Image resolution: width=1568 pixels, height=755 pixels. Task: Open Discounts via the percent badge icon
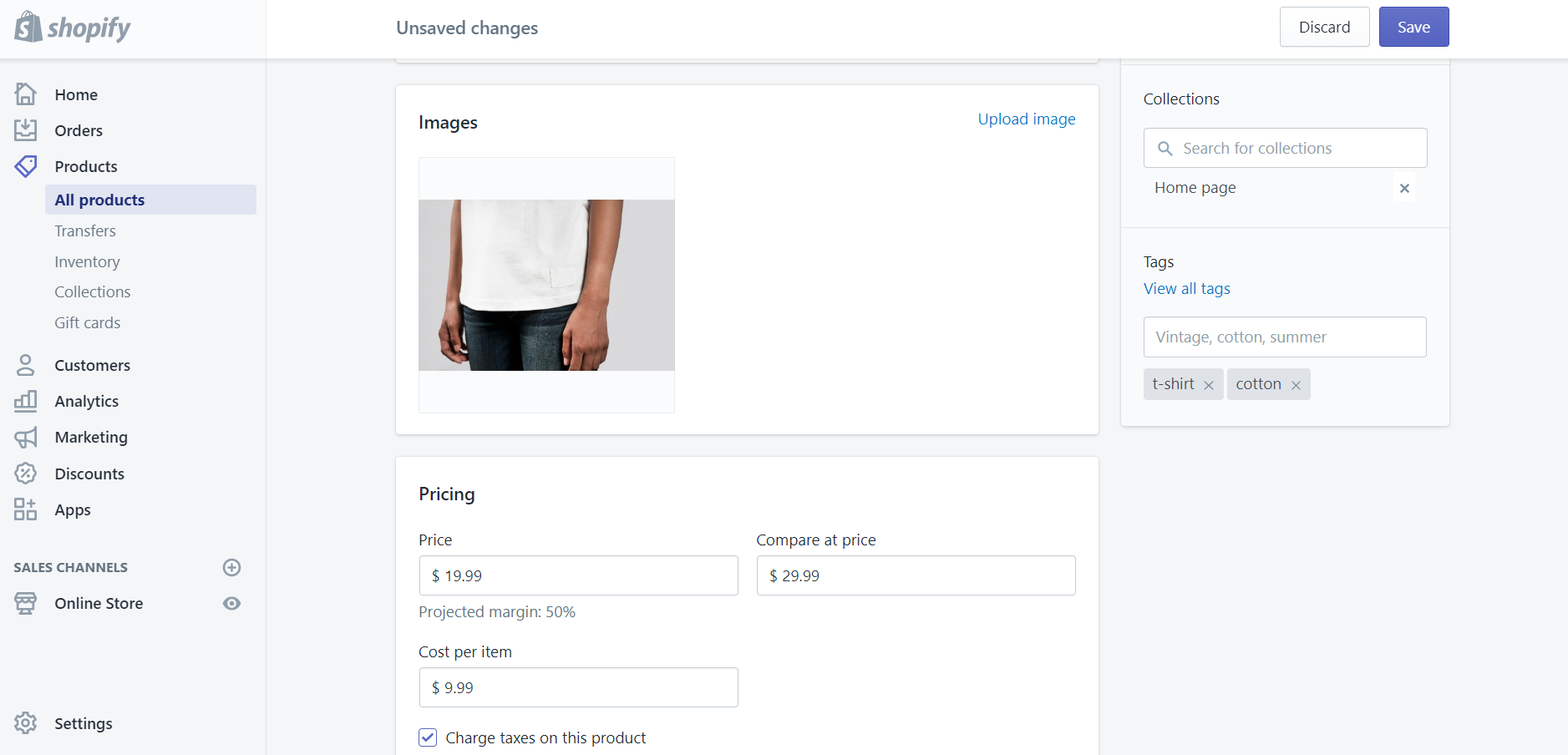pos(26,474)
